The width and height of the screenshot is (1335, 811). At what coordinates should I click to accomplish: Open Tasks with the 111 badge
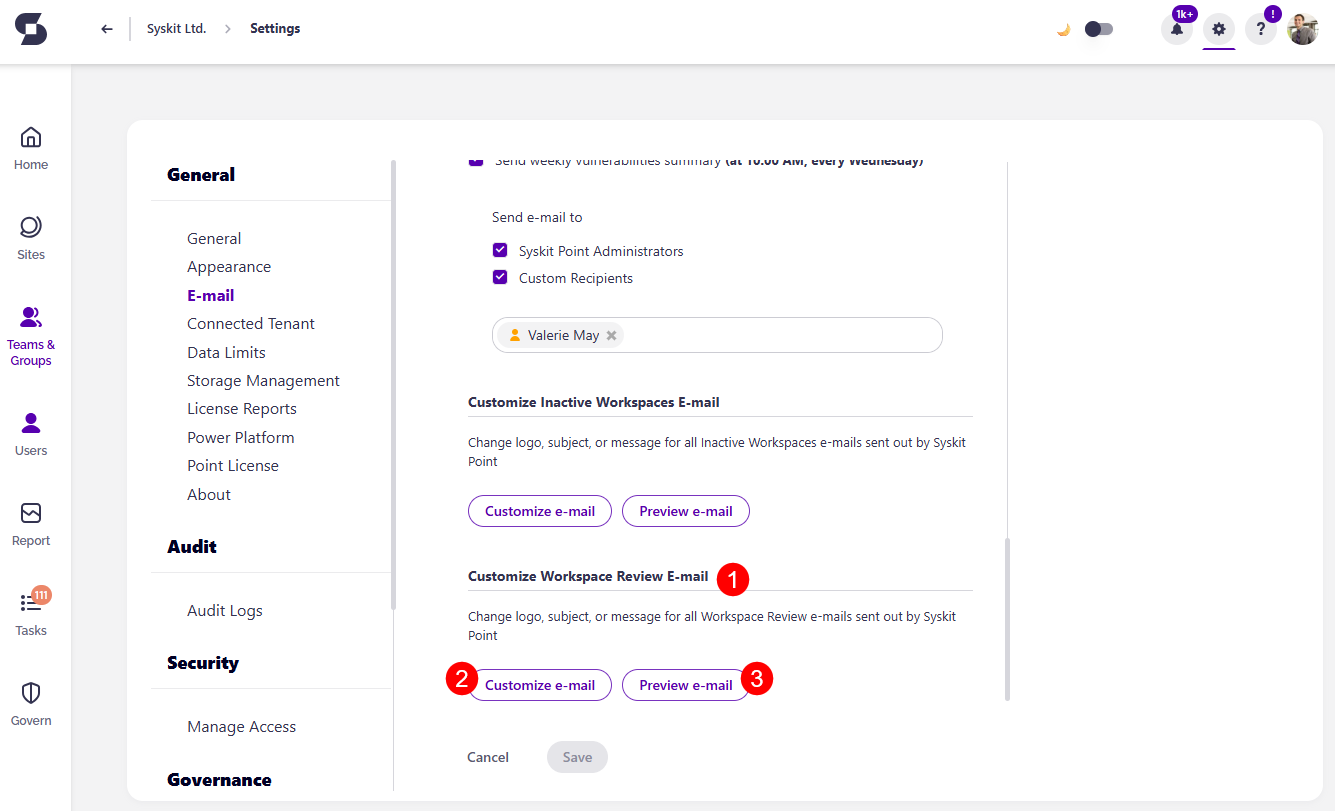(x=30, y=610)
